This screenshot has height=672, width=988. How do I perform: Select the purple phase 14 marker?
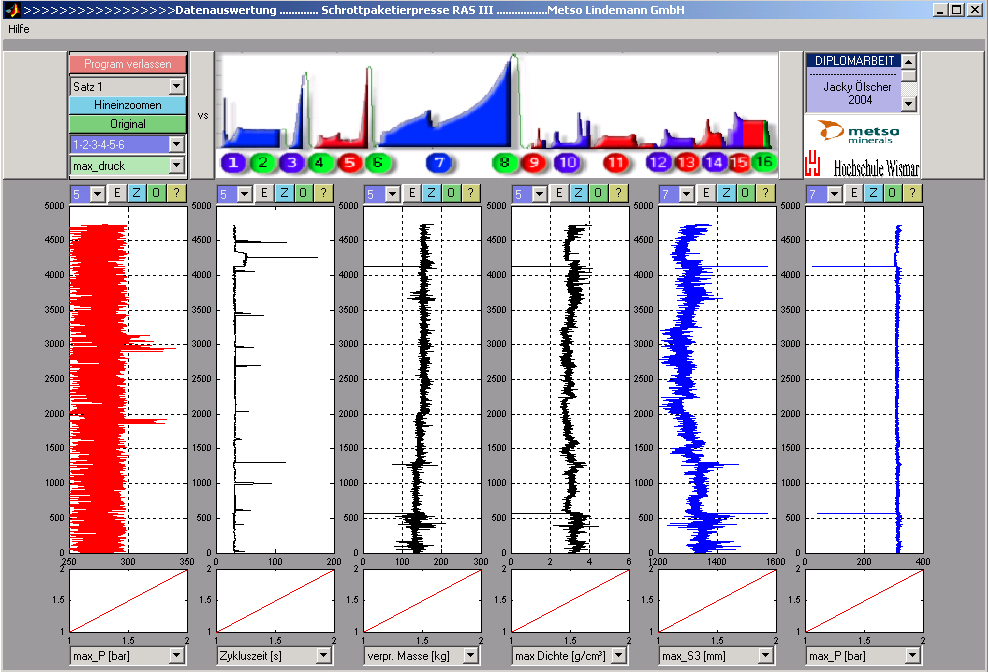(x=714, y=162)
